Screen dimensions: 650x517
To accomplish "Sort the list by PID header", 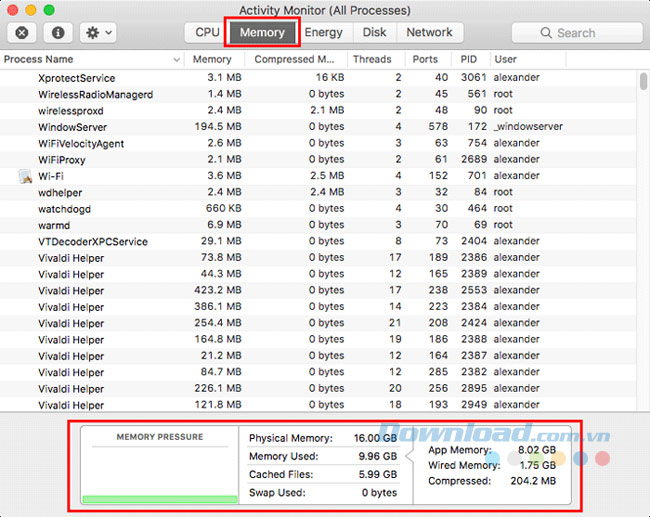I will click(x=467, y=59).
